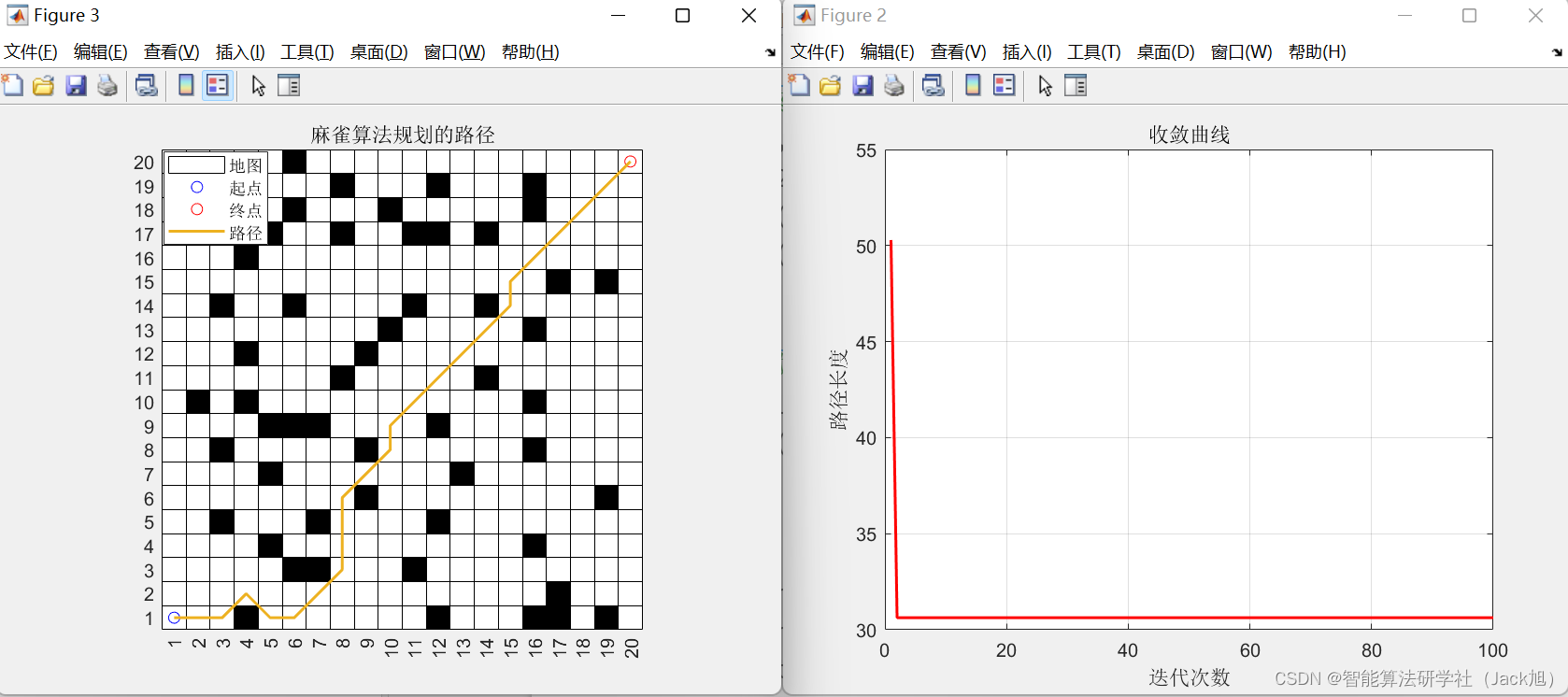Viewport: 1568px width, 697px height.
Task: Minimize the Figure 2 window
Action: tap(1404, 16)
